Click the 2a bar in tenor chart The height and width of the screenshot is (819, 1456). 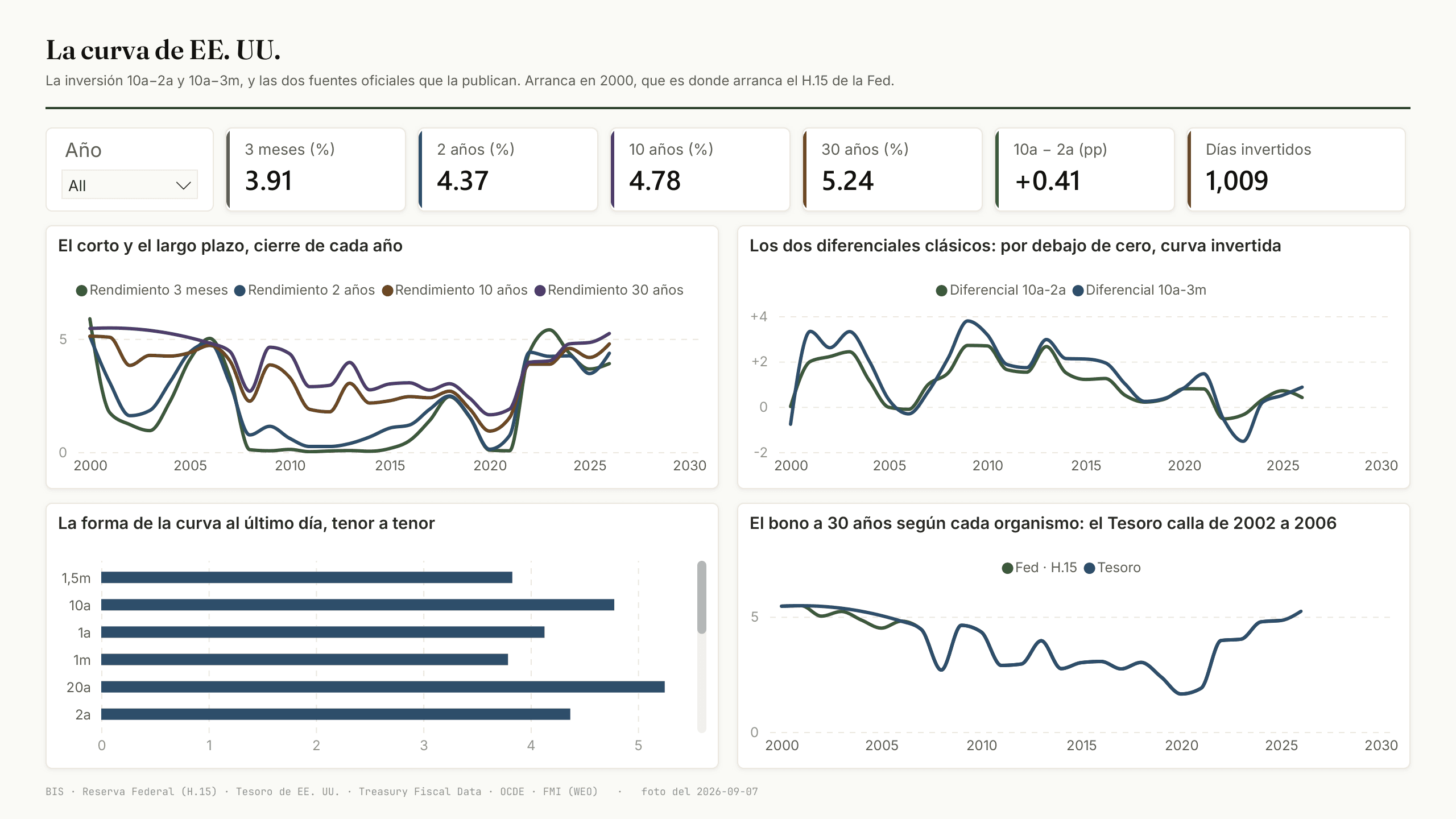point(336,714)
